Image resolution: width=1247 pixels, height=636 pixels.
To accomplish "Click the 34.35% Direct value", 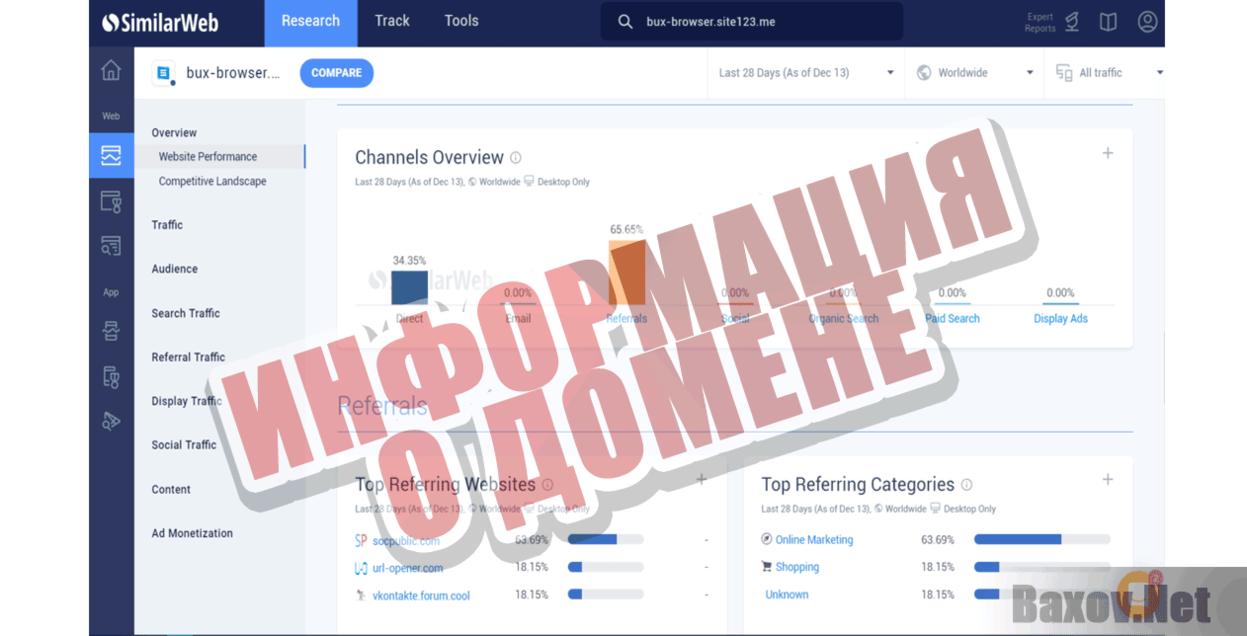I will [x=410, y=261].
